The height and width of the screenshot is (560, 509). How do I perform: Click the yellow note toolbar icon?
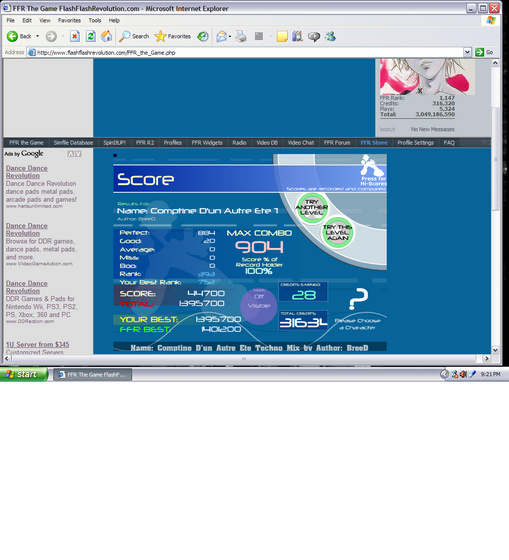[x=282, y=36]
